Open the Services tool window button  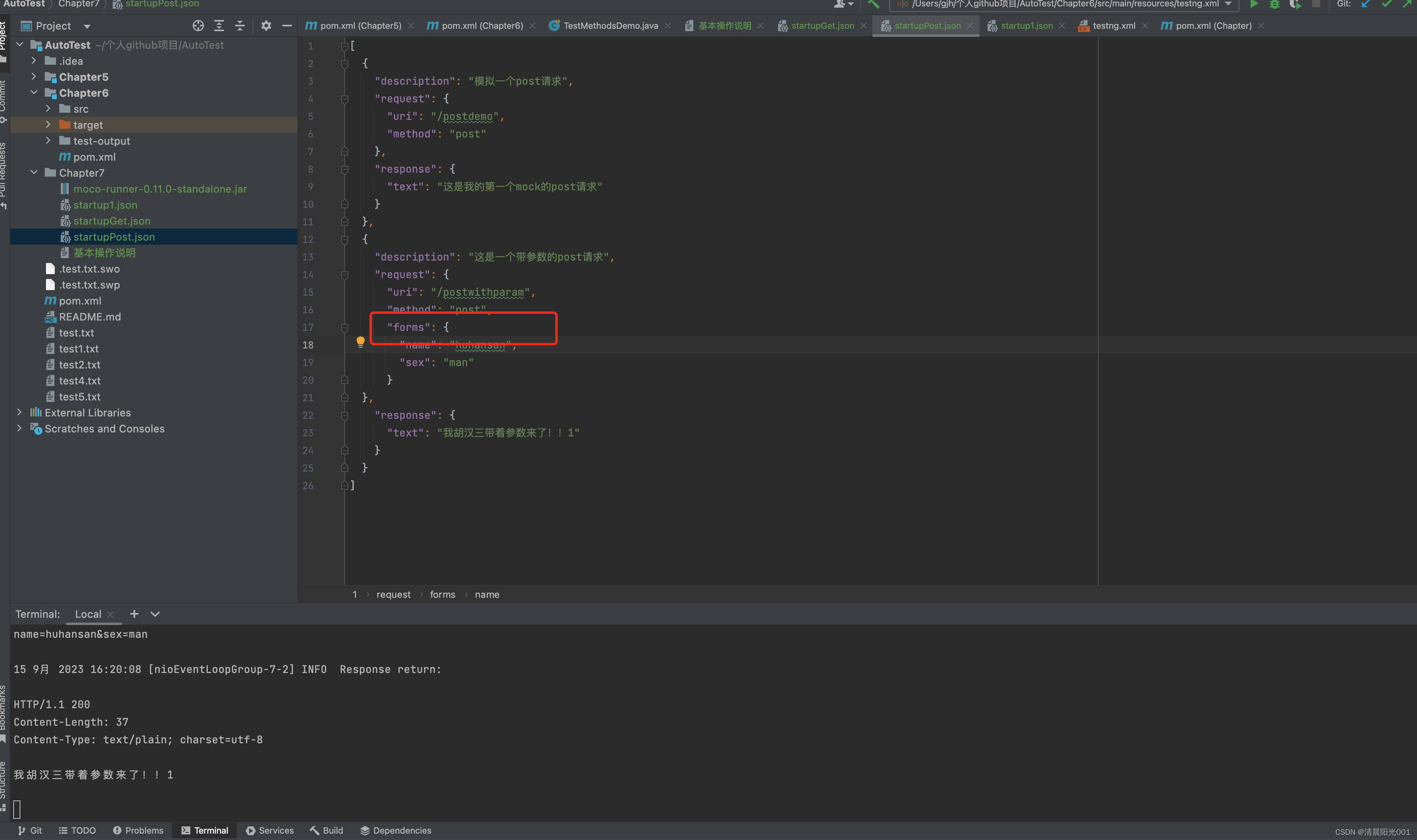point(269,830)
